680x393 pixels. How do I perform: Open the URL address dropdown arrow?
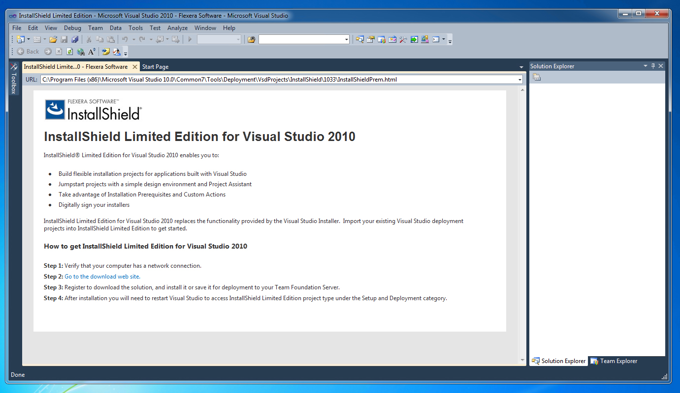tap(520, 79)
